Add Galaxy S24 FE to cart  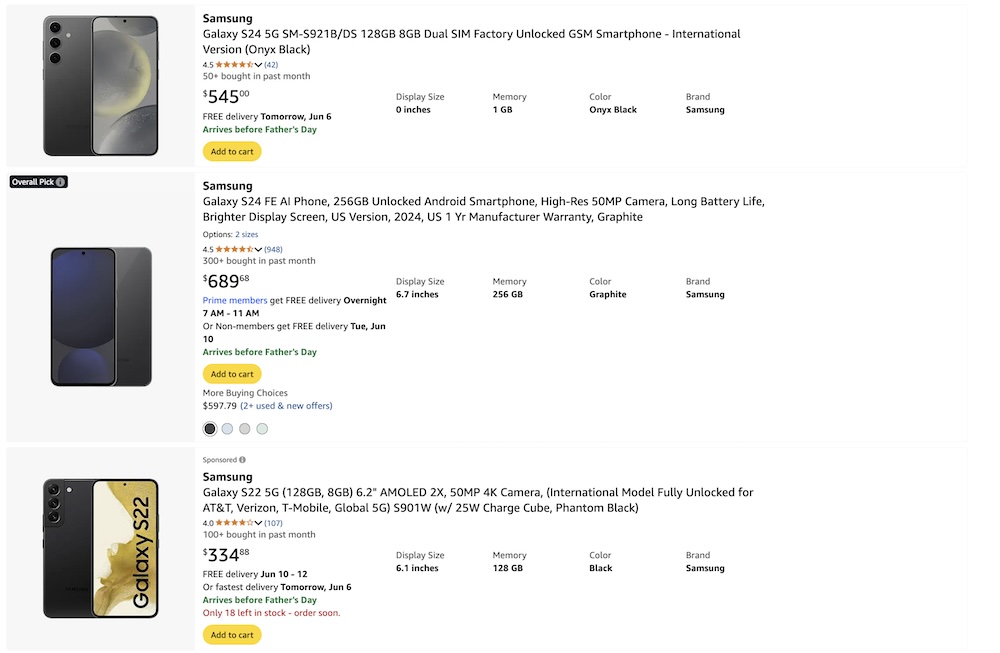[x=232, y=374]
